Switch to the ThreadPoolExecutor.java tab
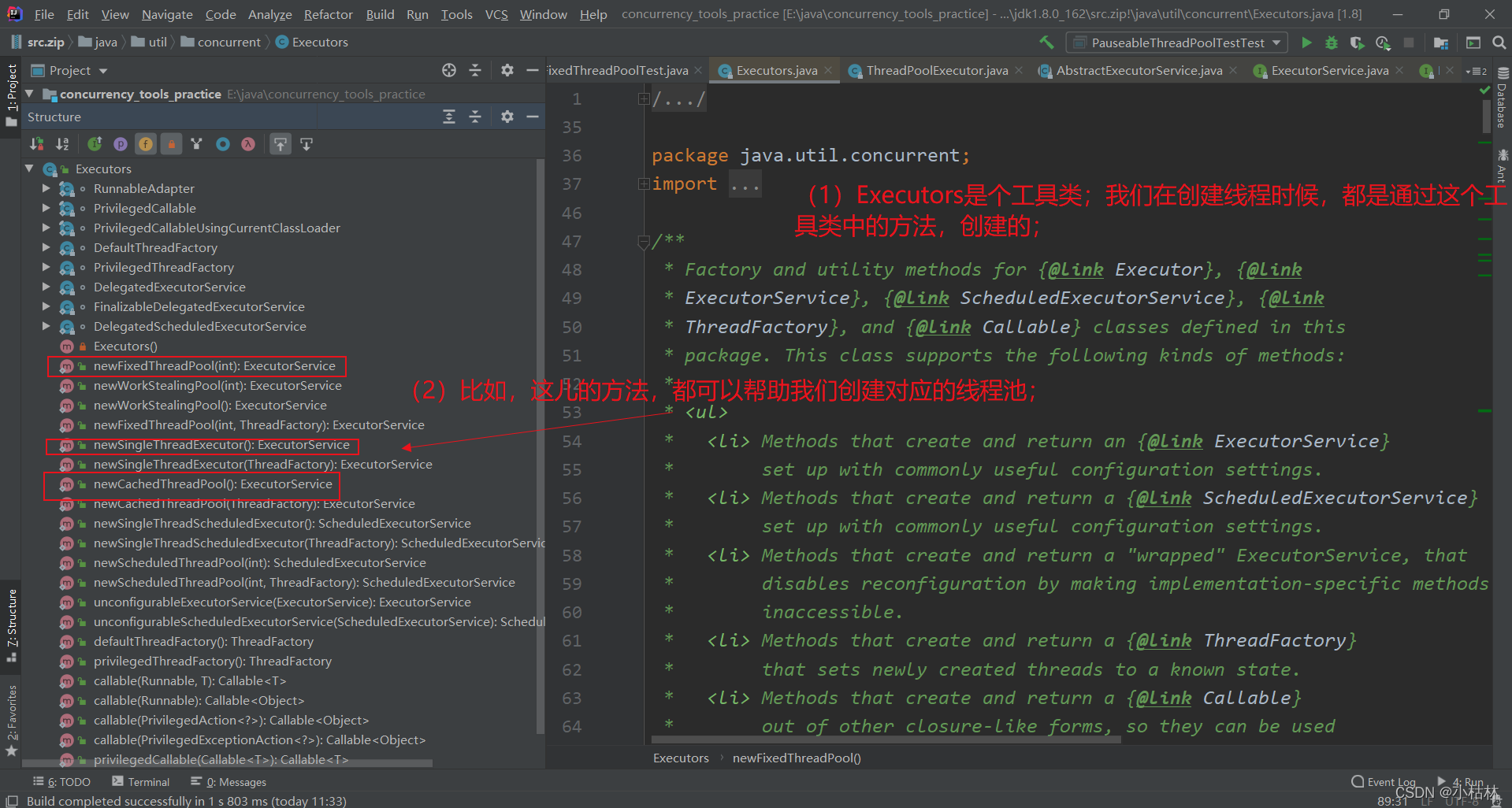The width and height of the screenshot is (1512, 808). pyautogui.click(x=936, y=71)
